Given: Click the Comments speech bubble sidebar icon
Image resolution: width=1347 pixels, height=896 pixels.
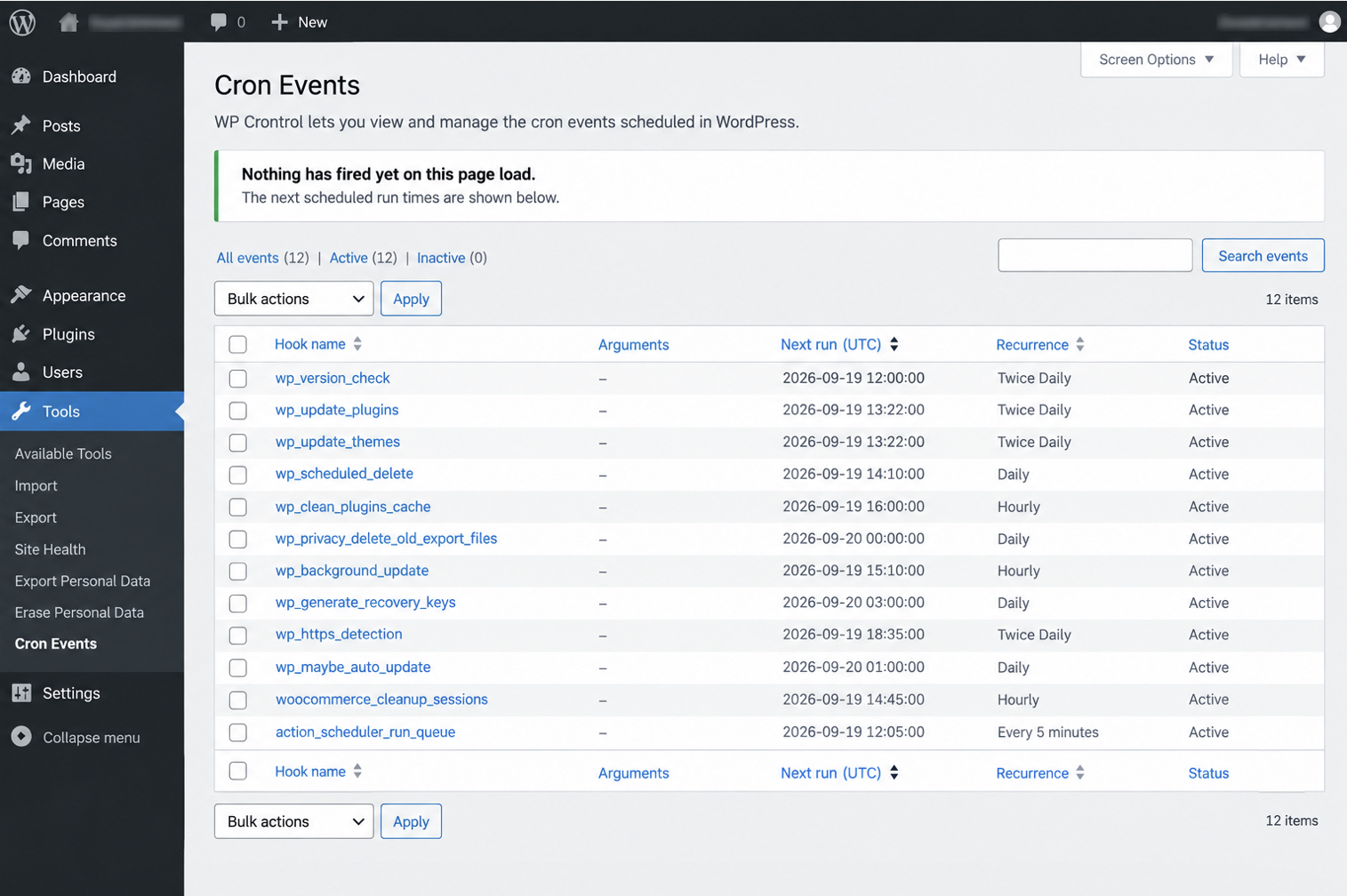Looking at the screenshot, I should pyautogui.click(x=21, y=240).
